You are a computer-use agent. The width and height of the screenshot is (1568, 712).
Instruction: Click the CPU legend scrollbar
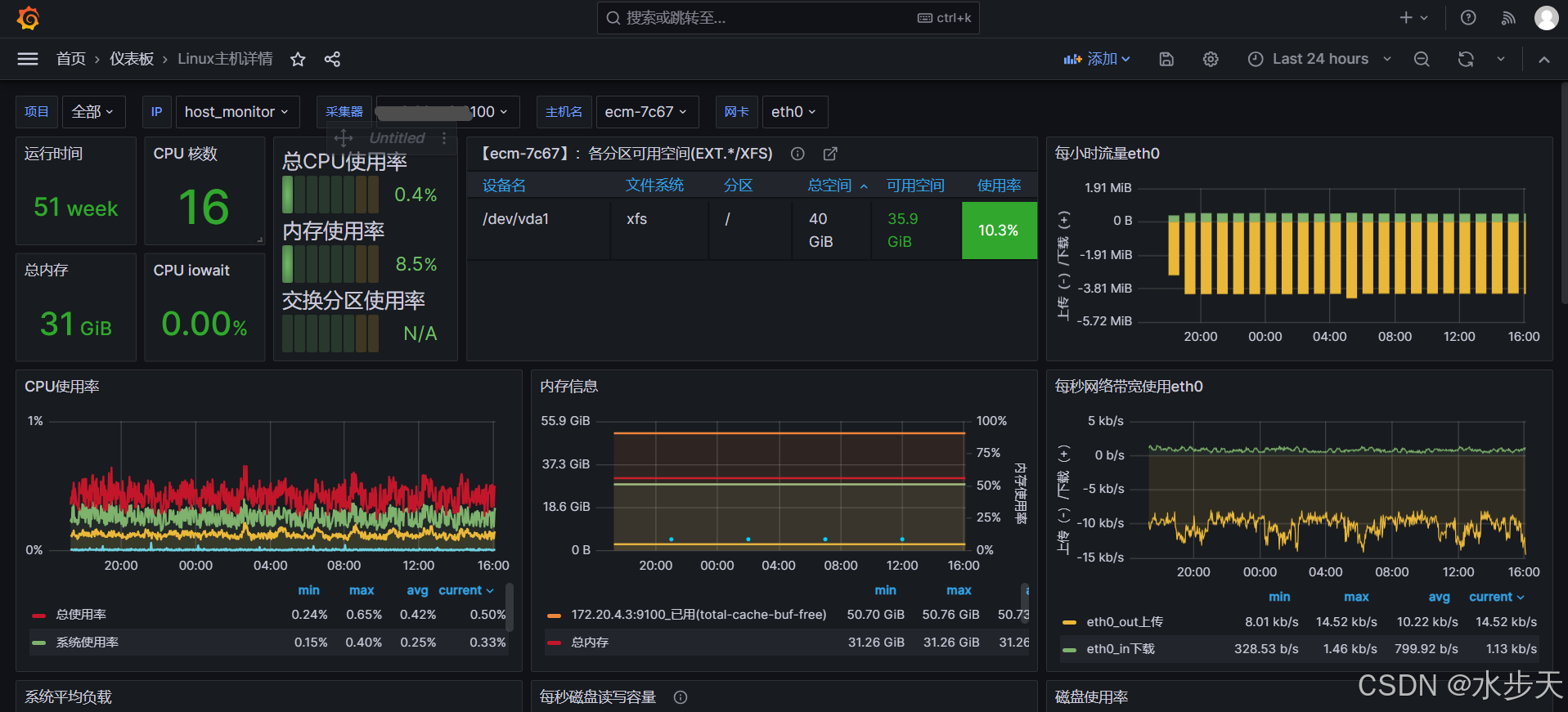coord(509,607)
